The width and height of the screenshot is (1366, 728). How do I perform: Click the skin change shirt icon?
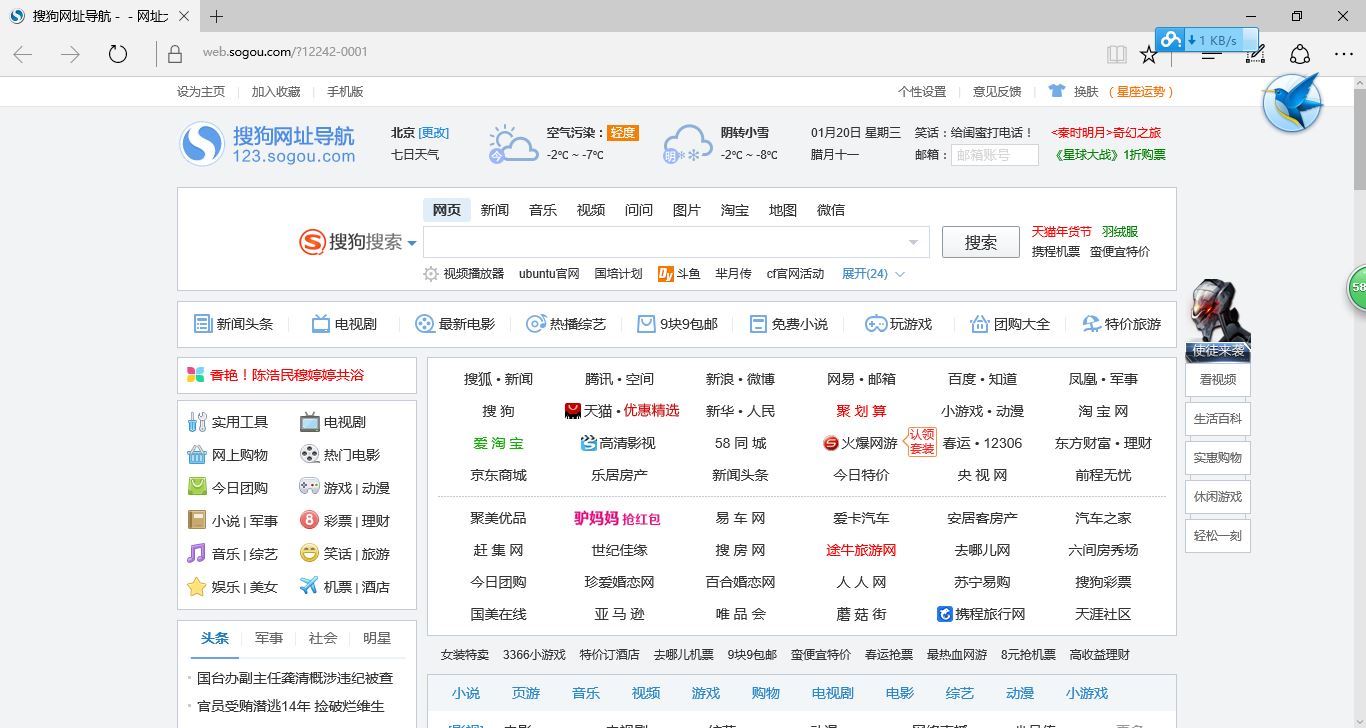tap(1057, 91)
